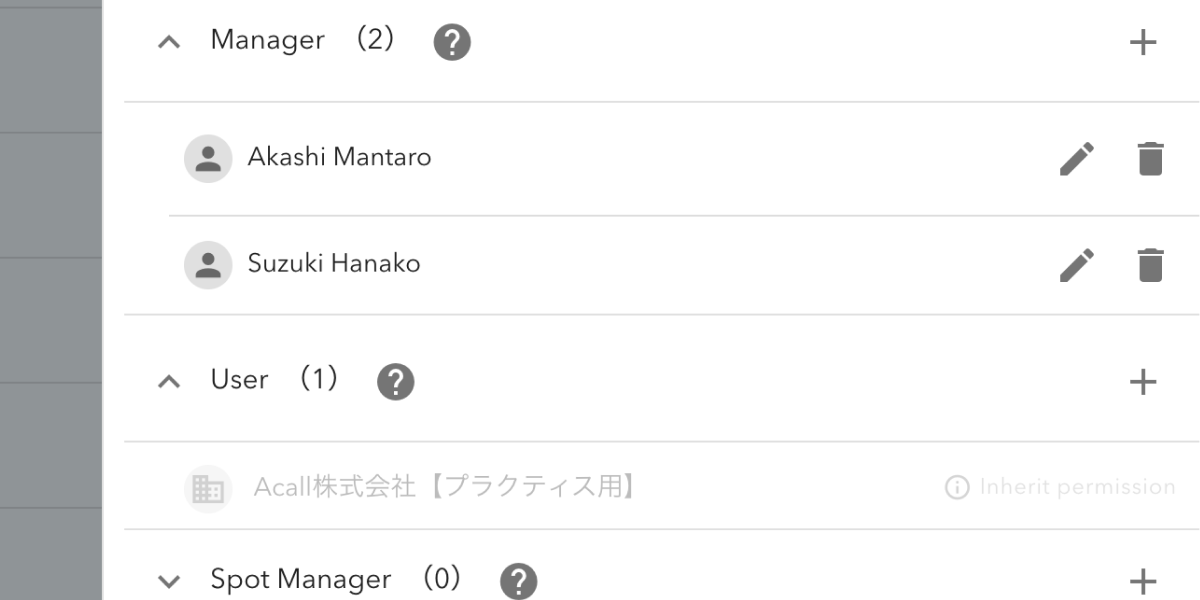Collapse the Manager section chevron
Viewport: 1200px width, 600px height.
[169, 42]
